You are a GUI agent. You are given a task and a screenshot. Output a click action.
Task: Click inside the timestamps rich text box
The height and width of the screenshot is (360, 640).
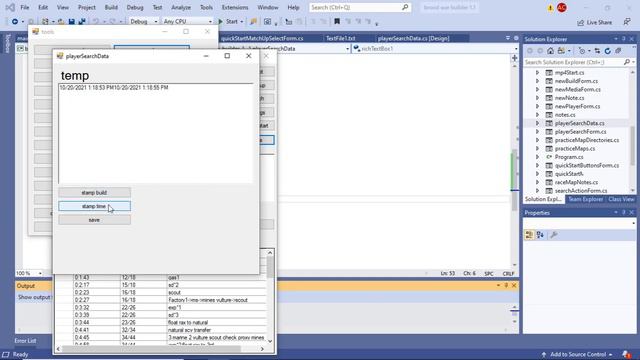[156, 133]
